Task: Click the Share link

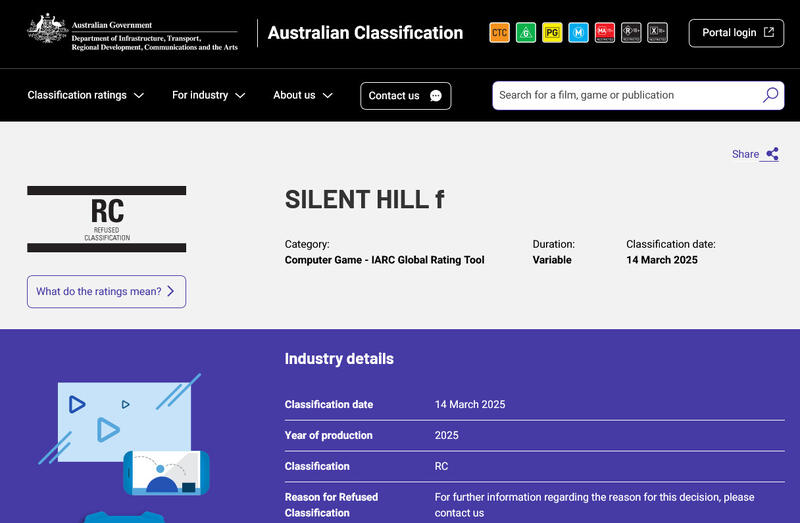Action: click(755, 154)
